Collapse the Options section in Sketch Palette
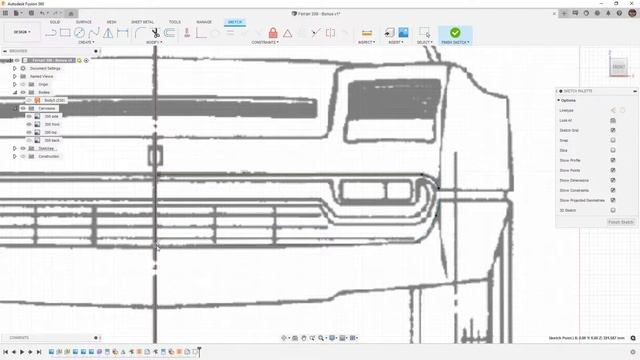Image resolution: width=640 pixels, height=360 pixels. 558,100
